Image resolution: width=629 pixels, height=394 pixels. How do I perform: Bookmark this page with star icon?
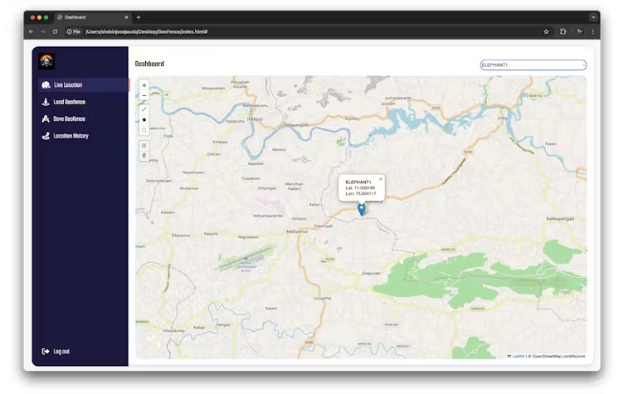point(546,32)
